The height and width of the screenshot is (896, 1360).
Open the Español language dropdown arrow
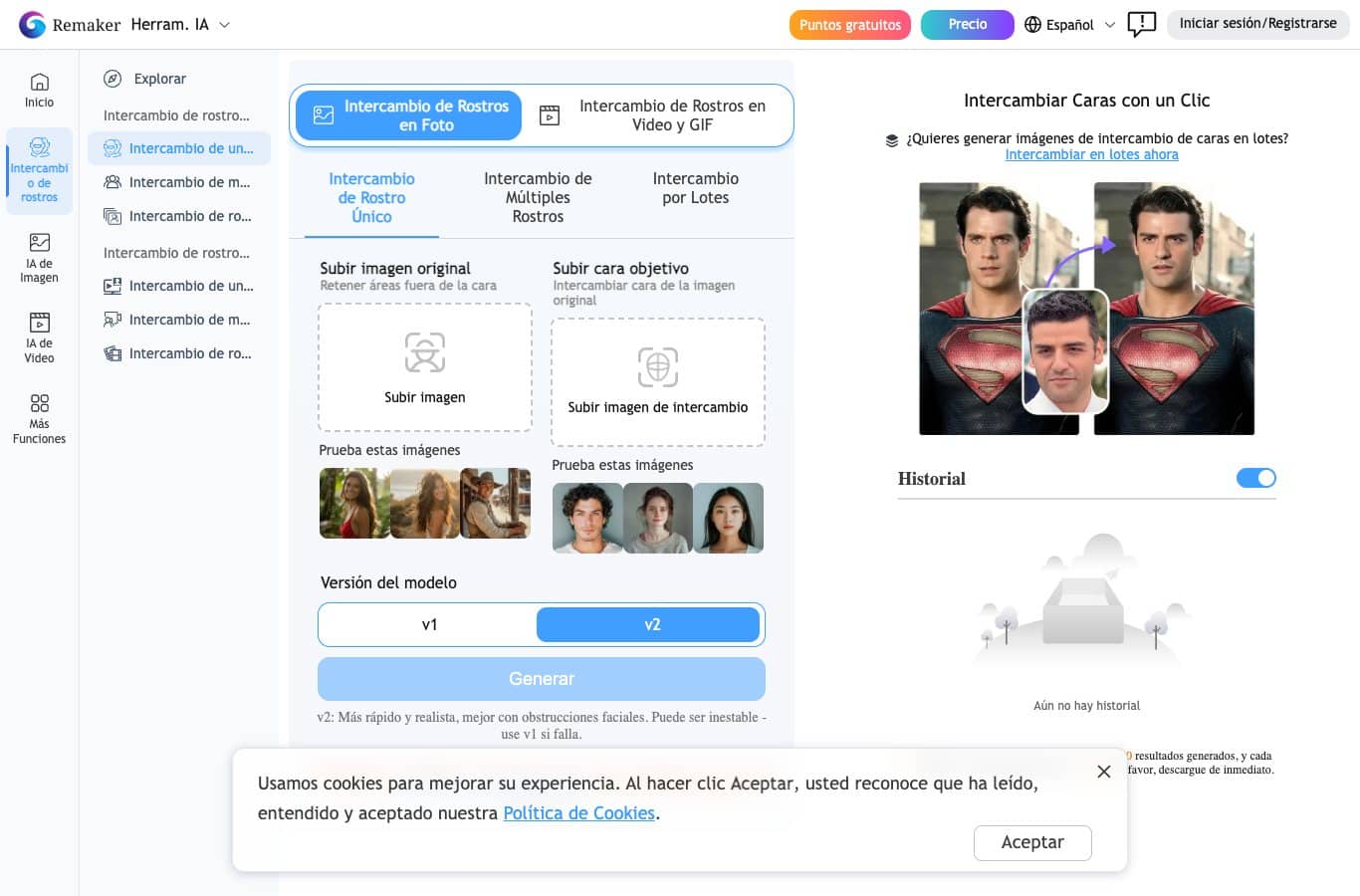1110,25
